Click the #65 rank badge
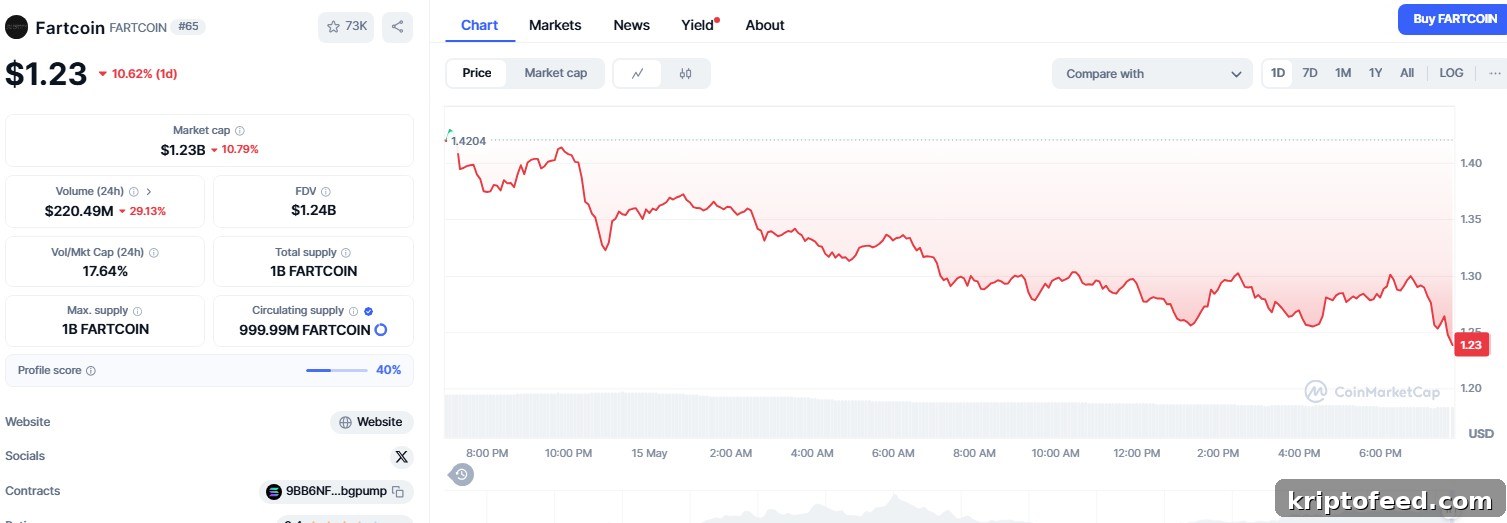This screenshot has height=523, width=1507. pos(188,27)
